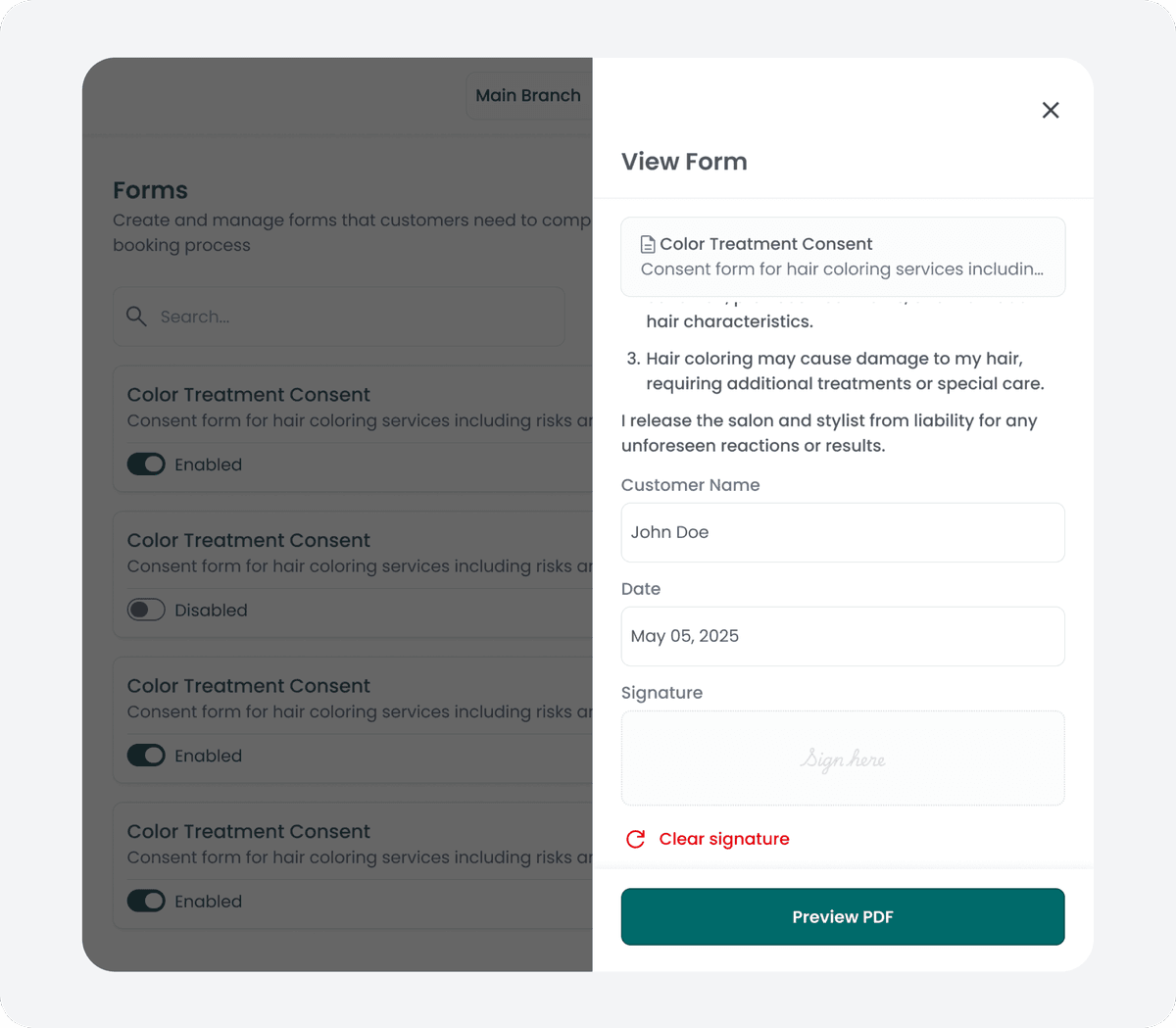Toggle off the bottom form's Enabled switch
The width and height of the screenshot is (1176, 1028).
coord(146,901)
